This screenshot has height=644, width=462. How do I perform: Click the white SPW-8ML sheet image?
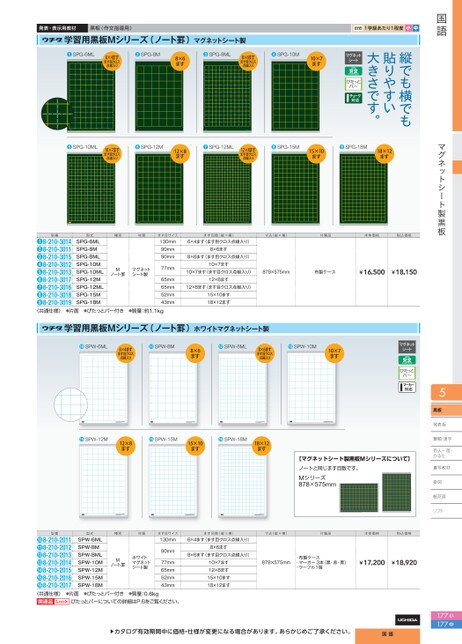242,388
